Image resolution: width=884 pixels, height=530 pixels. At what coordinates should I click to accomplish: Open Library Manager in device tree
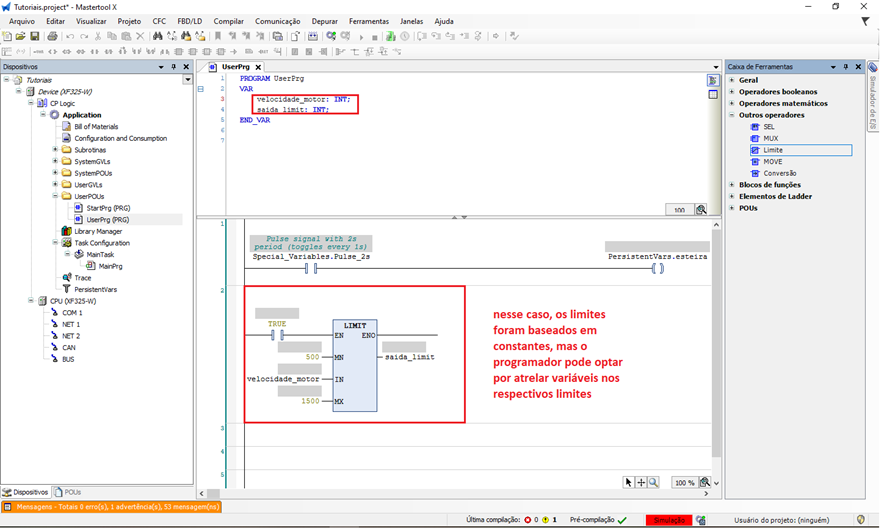(x=98, y=231)
